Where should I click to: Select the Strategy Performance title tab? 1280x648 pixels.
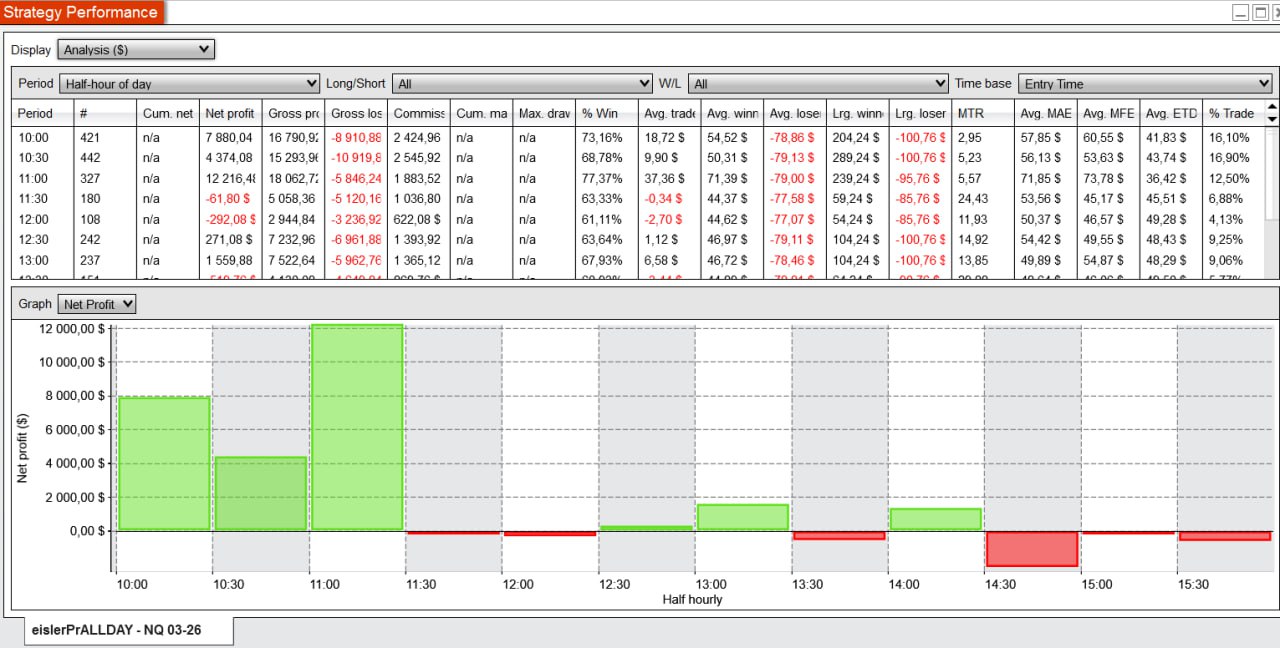click(x=81, y=12)
